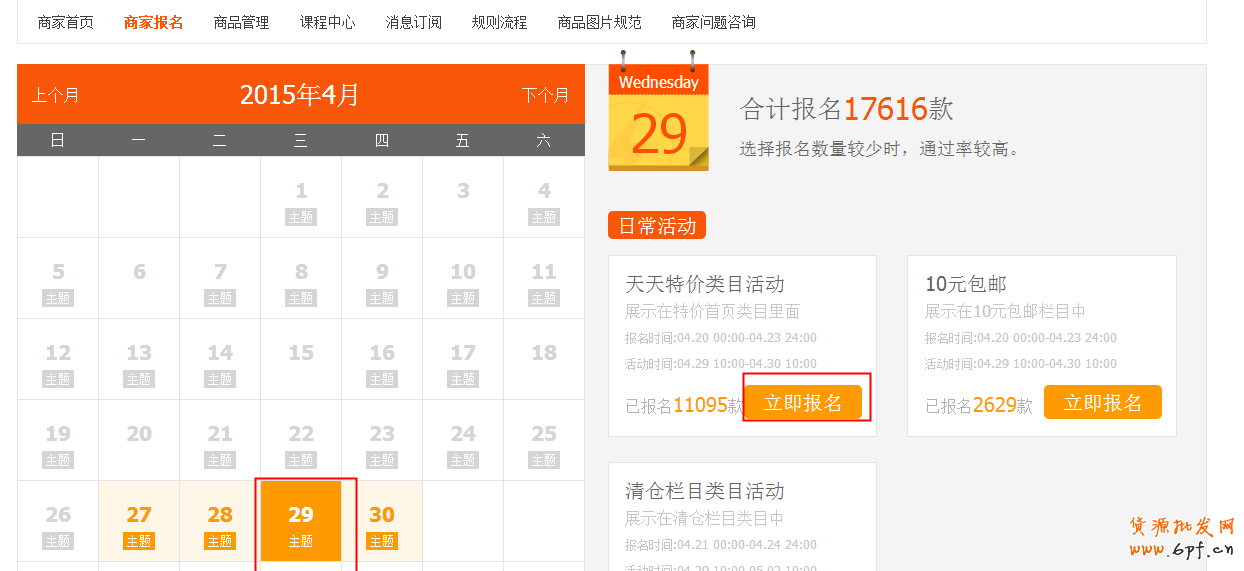Select April 29 on the calendar
1244x571 pixels.
pyautogui.click(x=301, y=521)
